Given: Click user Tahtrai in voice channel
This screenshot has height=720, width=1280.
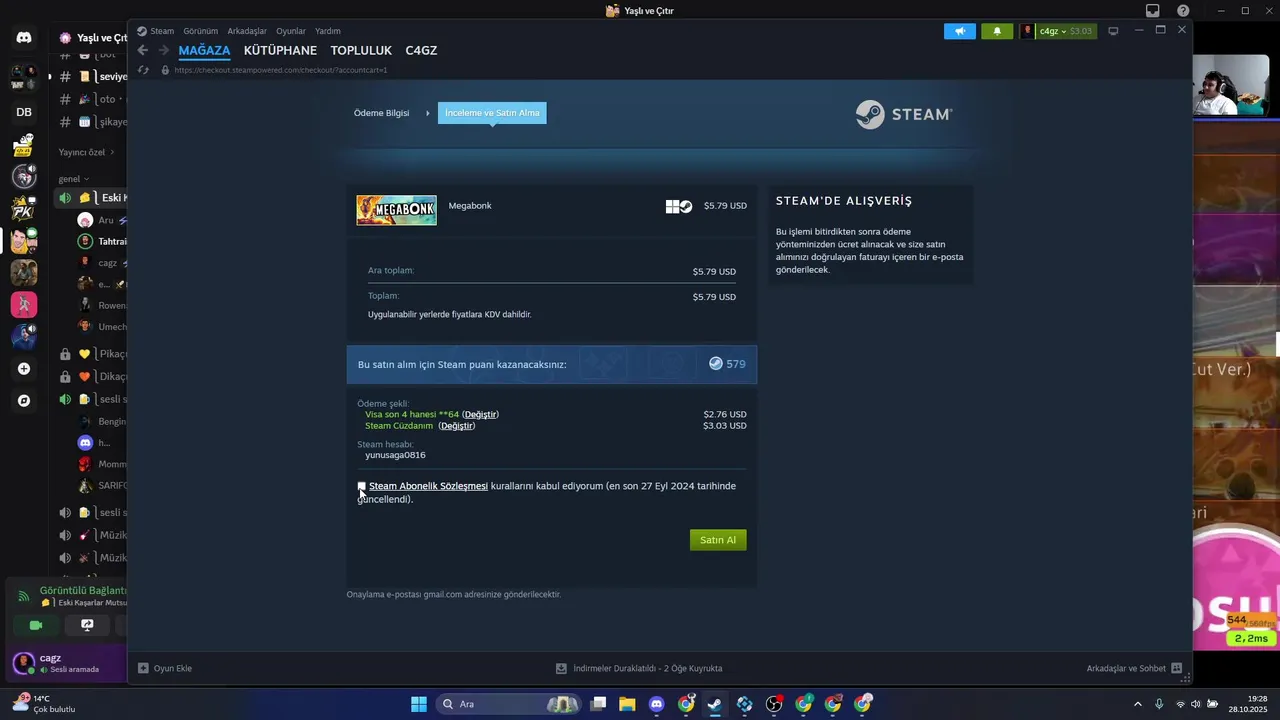Looking at the screenshot, I should 102,242.
